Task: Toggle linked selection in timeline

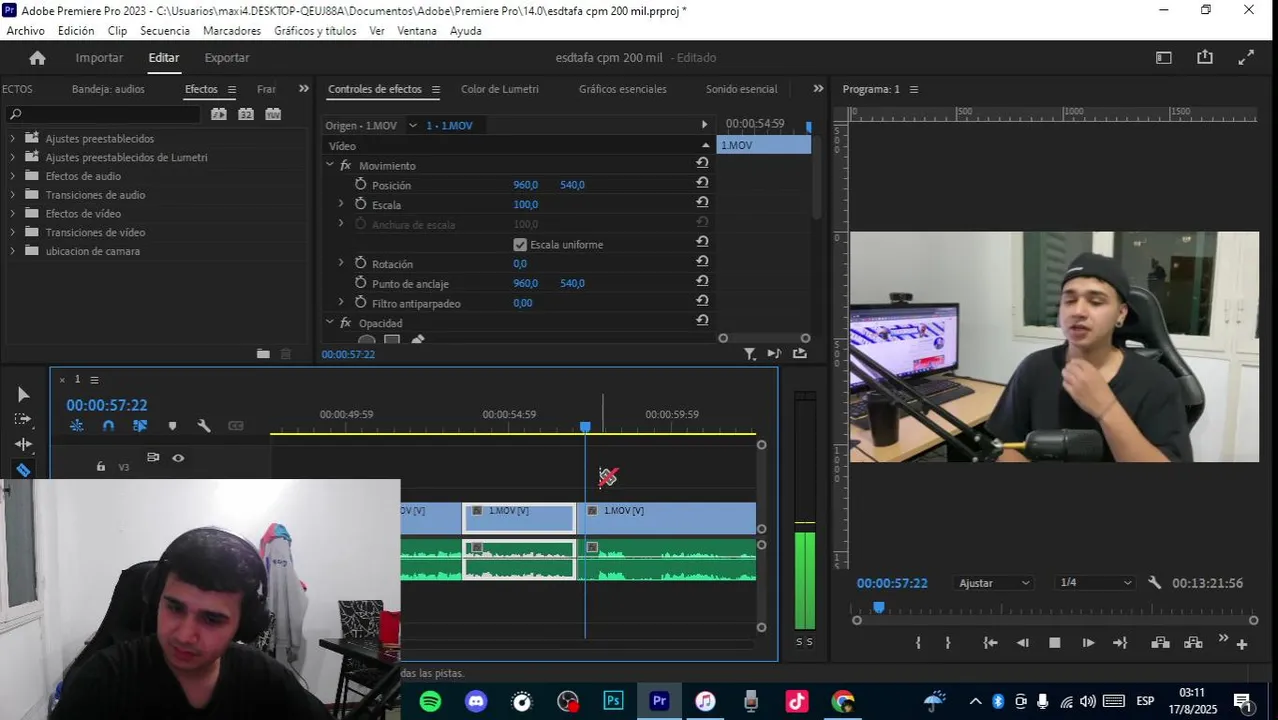Action: pos(140,426)
